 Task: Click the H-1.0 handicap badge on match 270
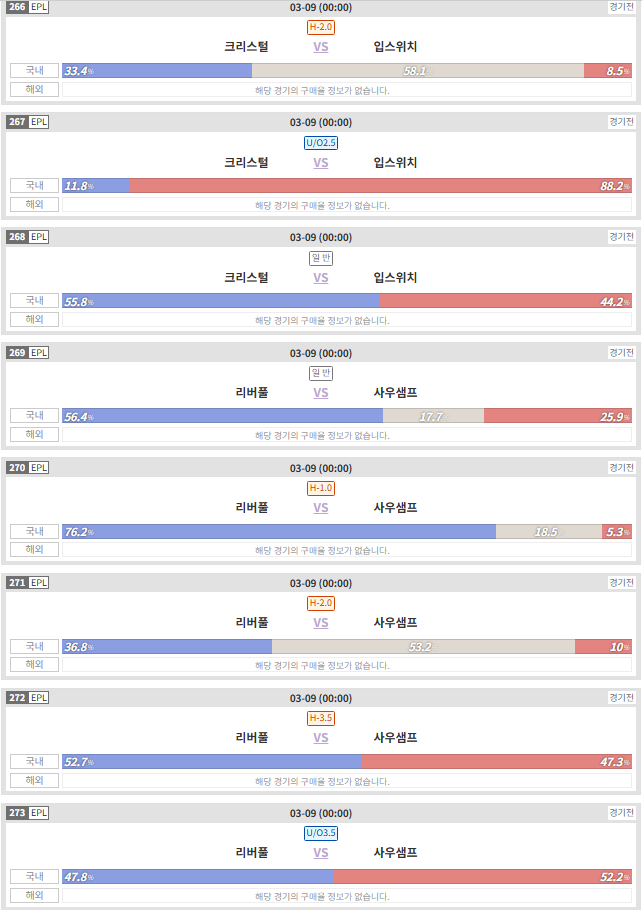320,488
